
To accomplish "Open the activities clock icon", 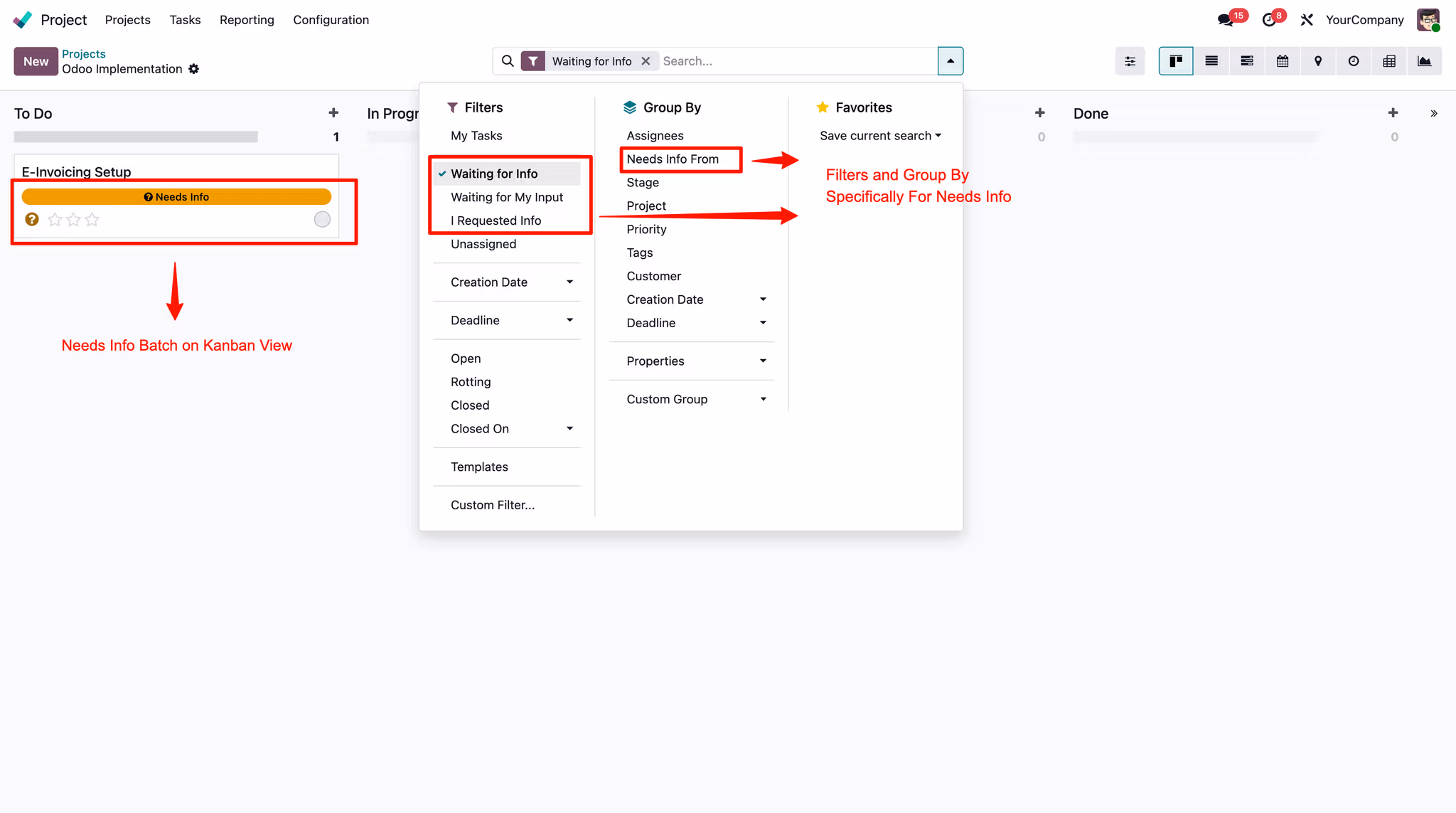I will click(1269, 20).
